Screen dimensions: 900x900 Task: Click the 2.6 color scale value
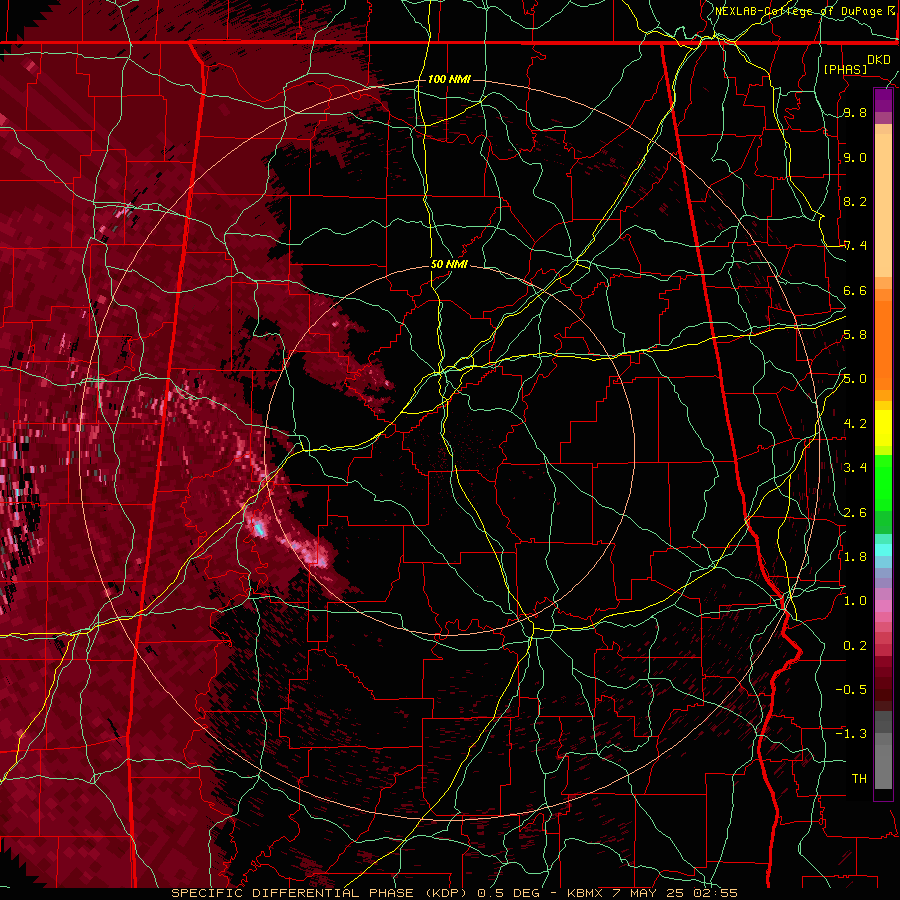[855, 512]
